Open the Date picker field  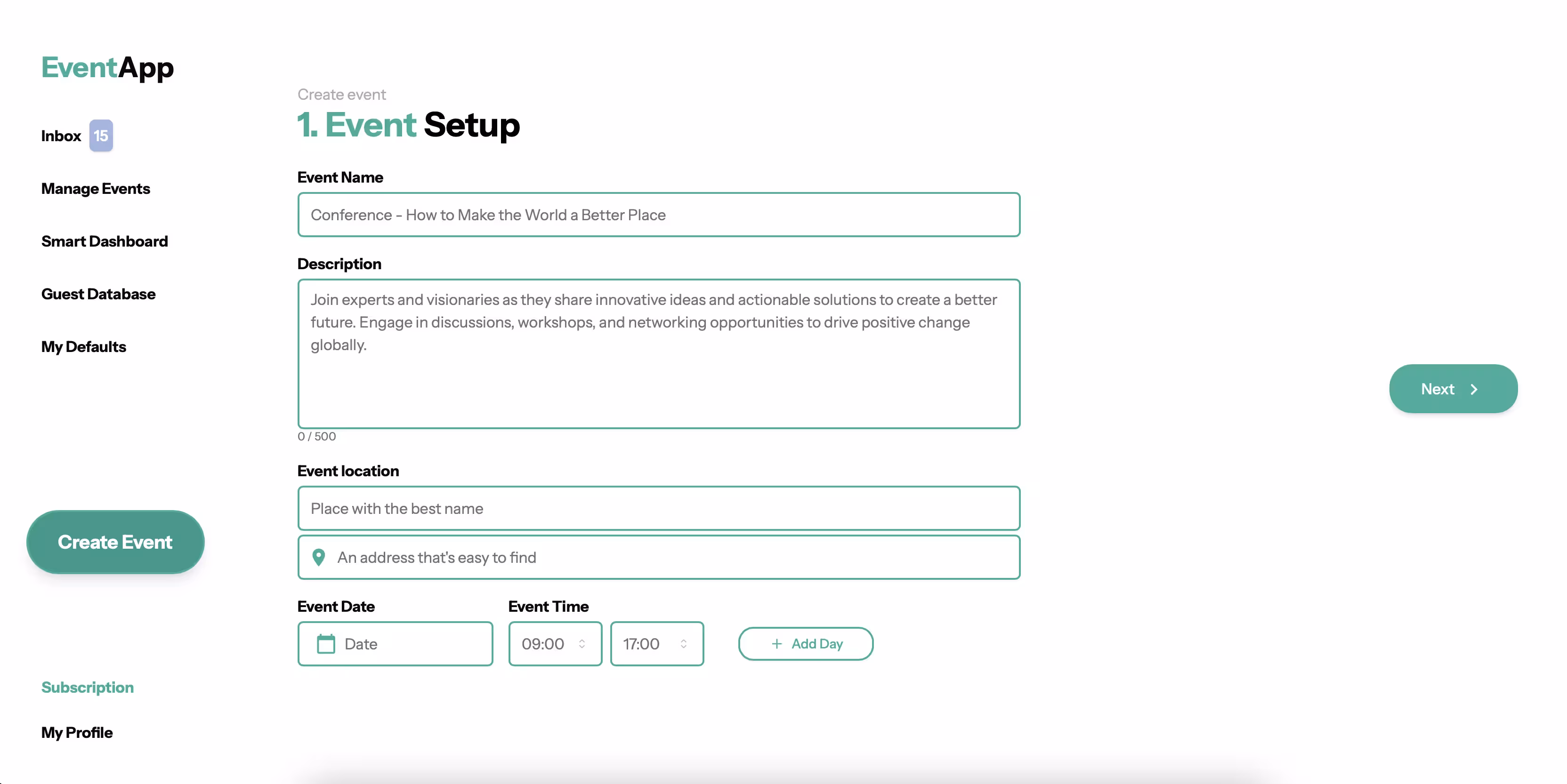tap(395, 644)
